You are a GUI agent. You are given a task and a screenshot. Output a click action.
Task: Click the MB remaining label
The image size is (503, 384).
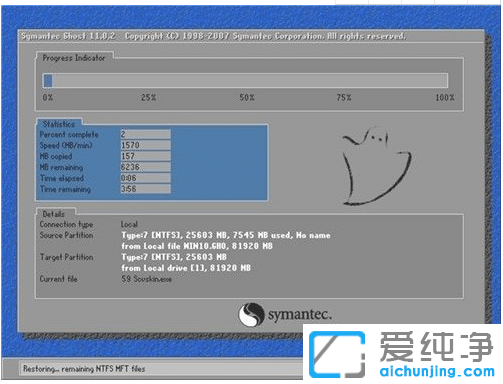click(x=61, y=167)
